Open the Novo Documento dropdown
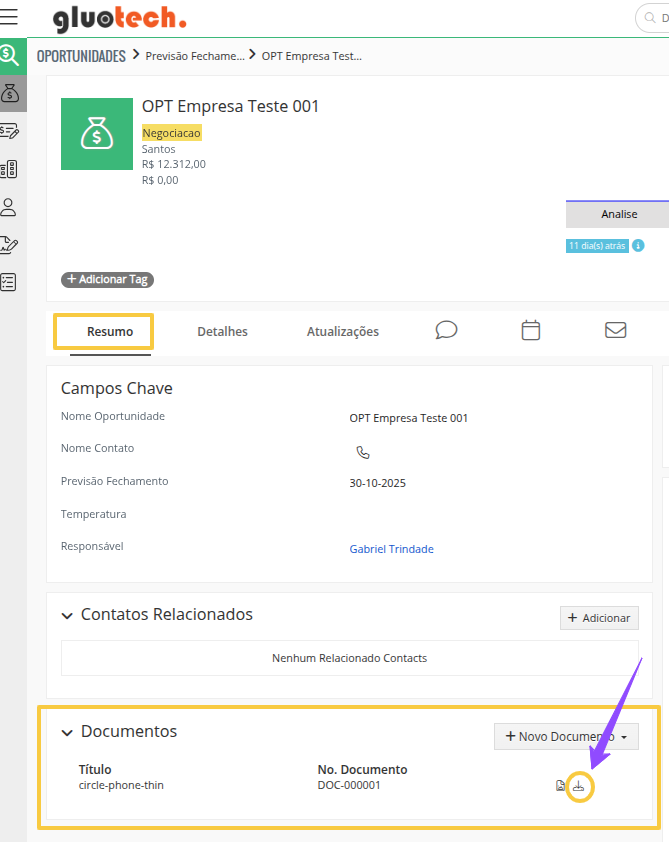This screenshot has width=669, height=842. coord(566,737)
